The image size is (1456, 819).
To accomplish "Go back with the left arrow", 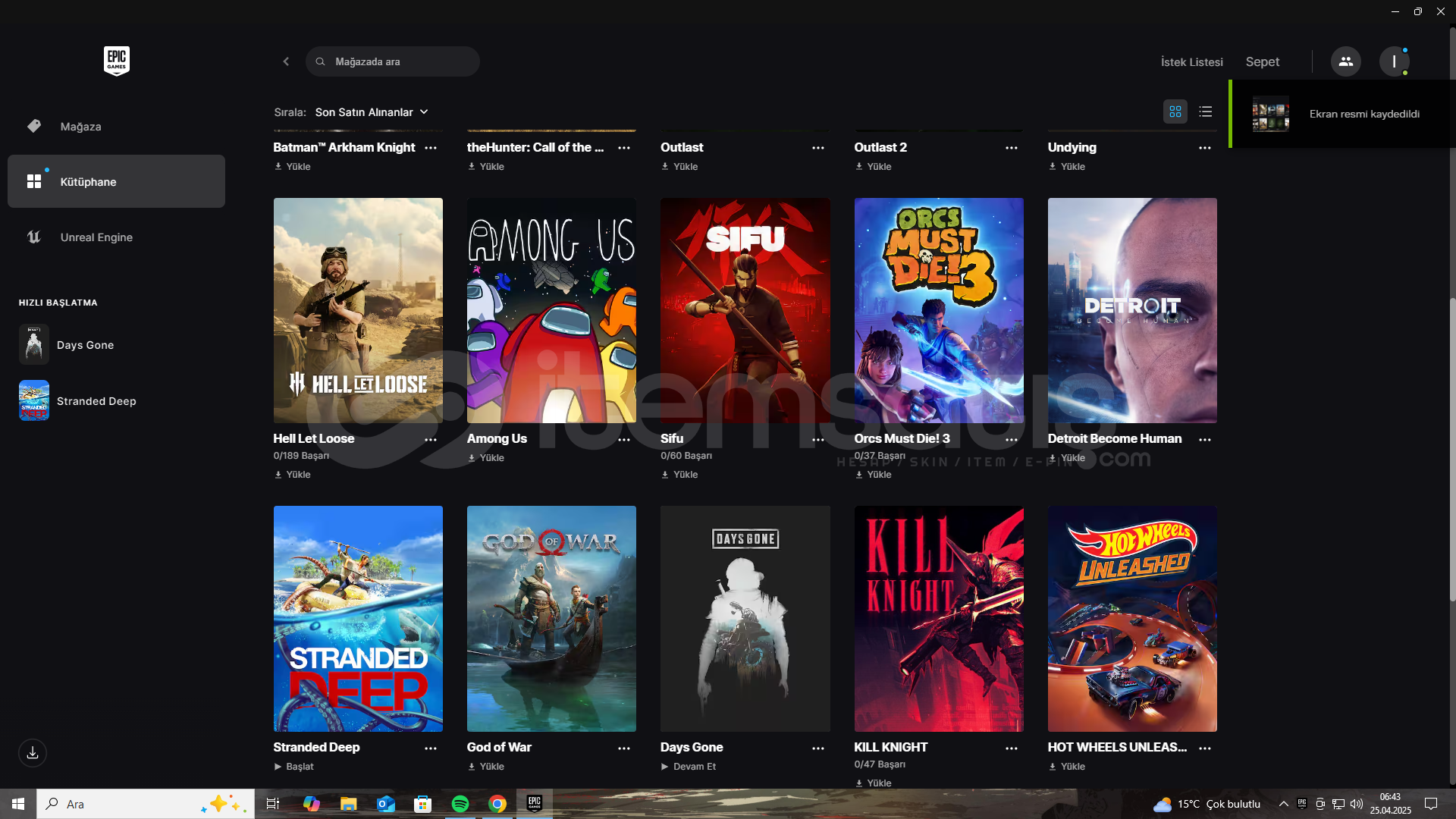I will click(x=286, y=61).
